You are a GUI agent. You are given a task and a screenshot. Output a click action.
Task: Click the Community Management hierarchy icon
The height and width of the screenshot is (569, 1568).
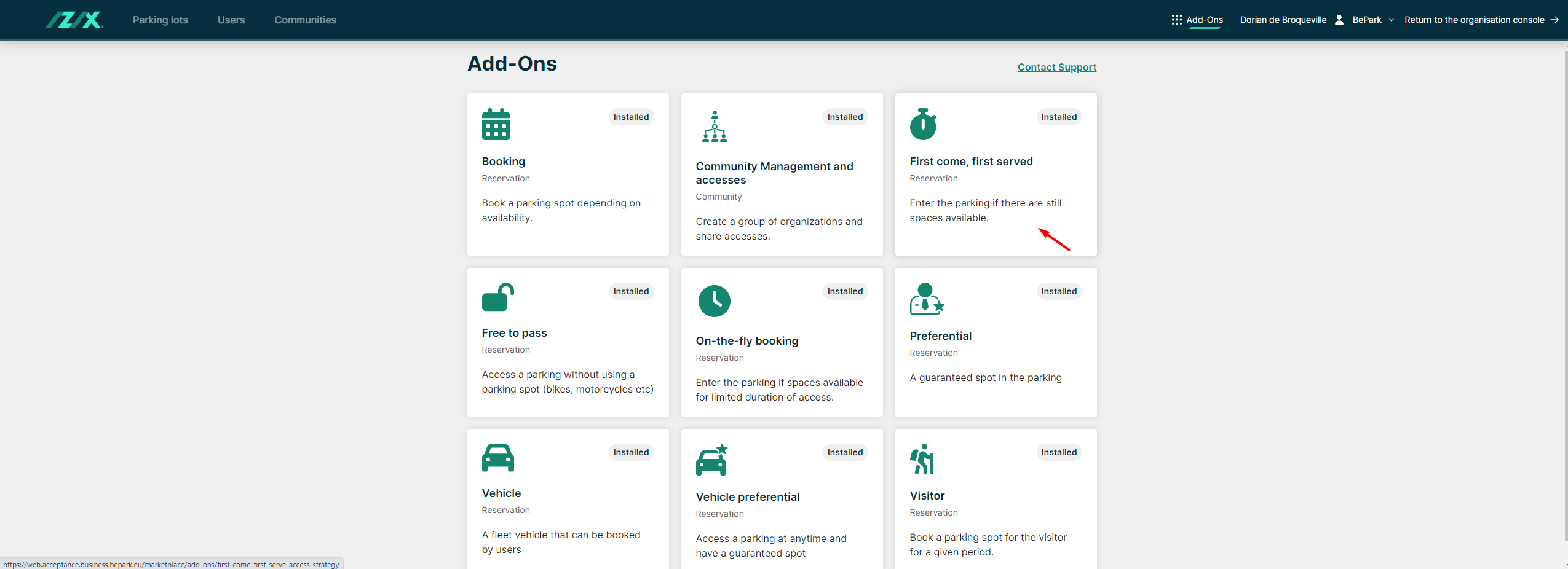coord(714,127)
